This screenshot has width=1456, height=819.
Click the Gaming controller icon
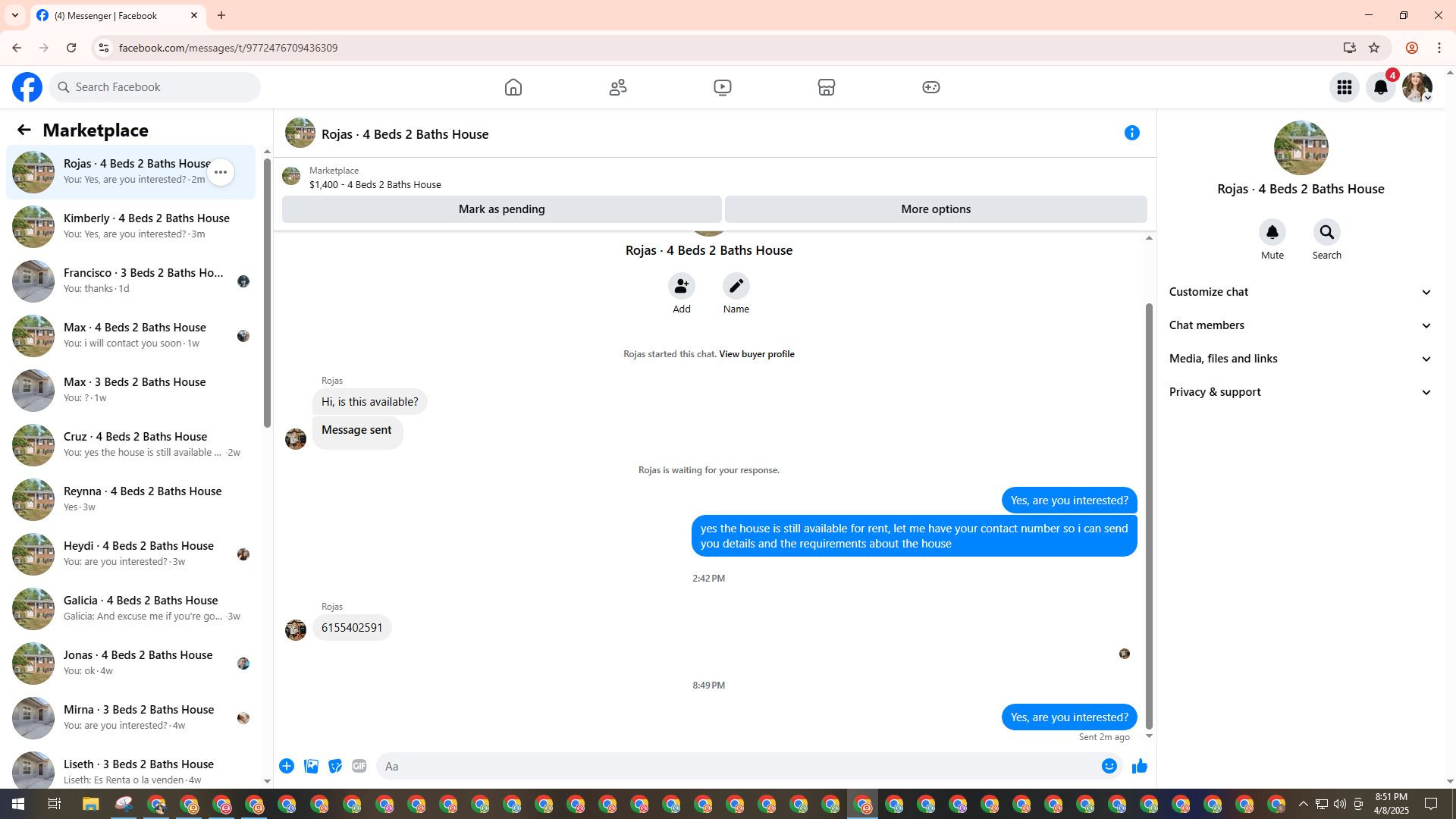click(x=930, y=87)
